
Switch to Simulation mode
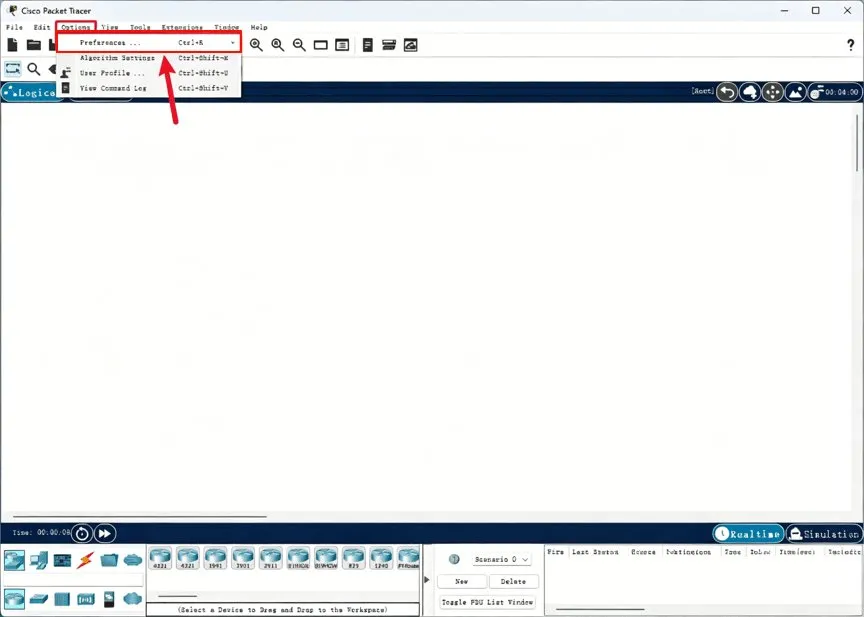(x=824, y=534)
